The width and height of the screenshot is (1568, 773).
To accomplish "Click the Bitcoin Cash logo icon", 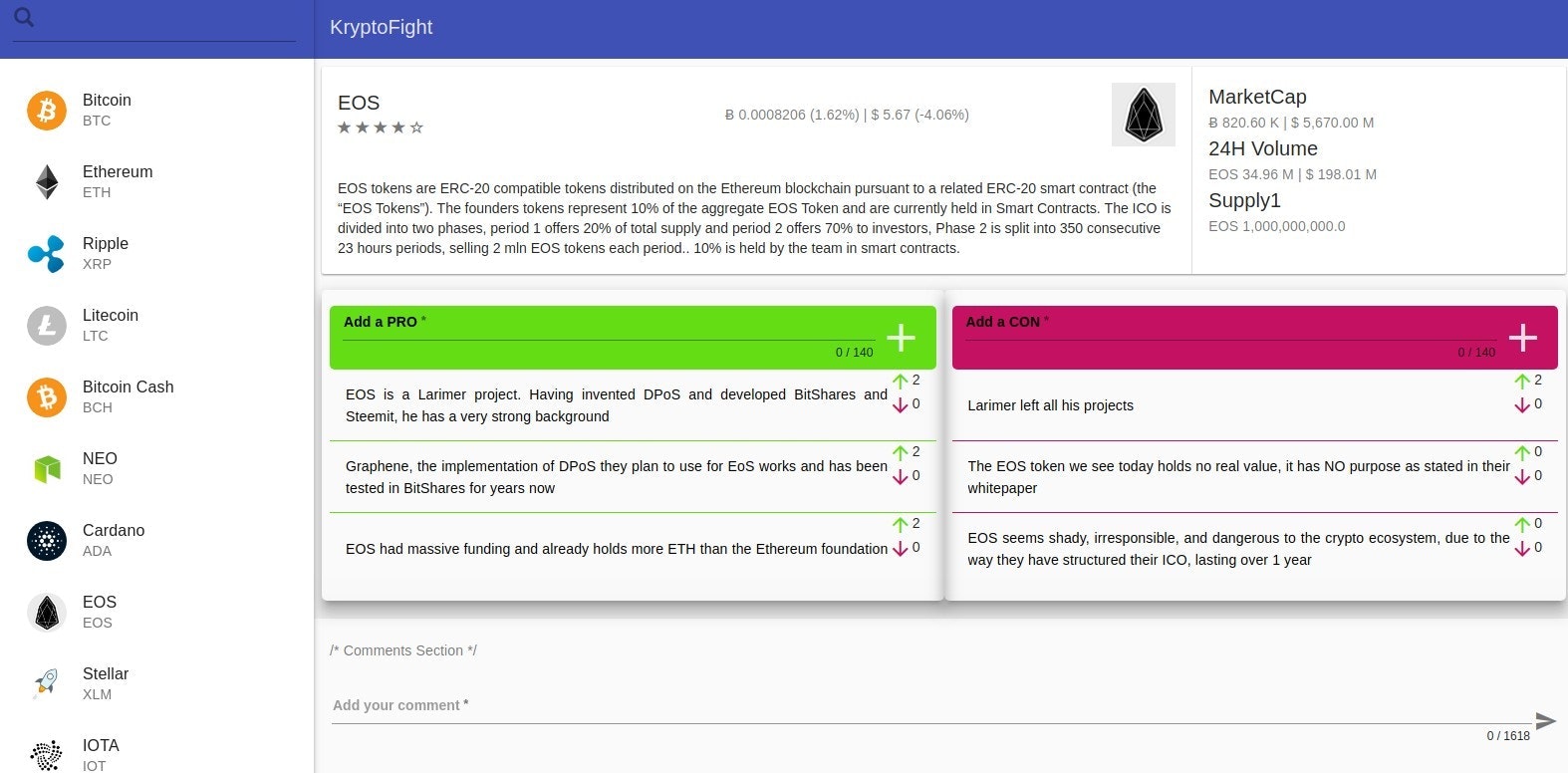I will (x=47, y=397).
